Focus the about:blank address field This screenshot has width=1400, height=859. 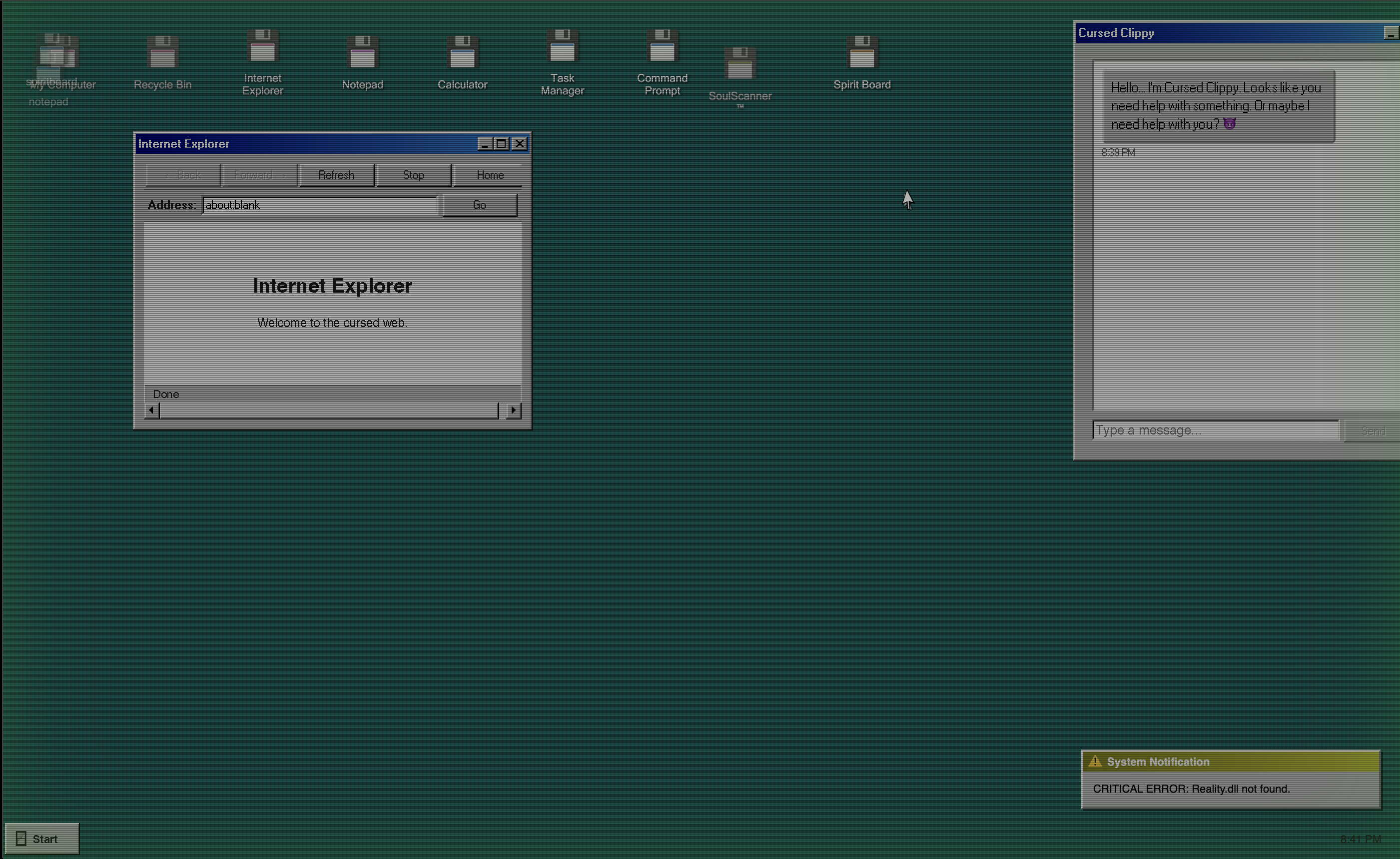(319, 206)
